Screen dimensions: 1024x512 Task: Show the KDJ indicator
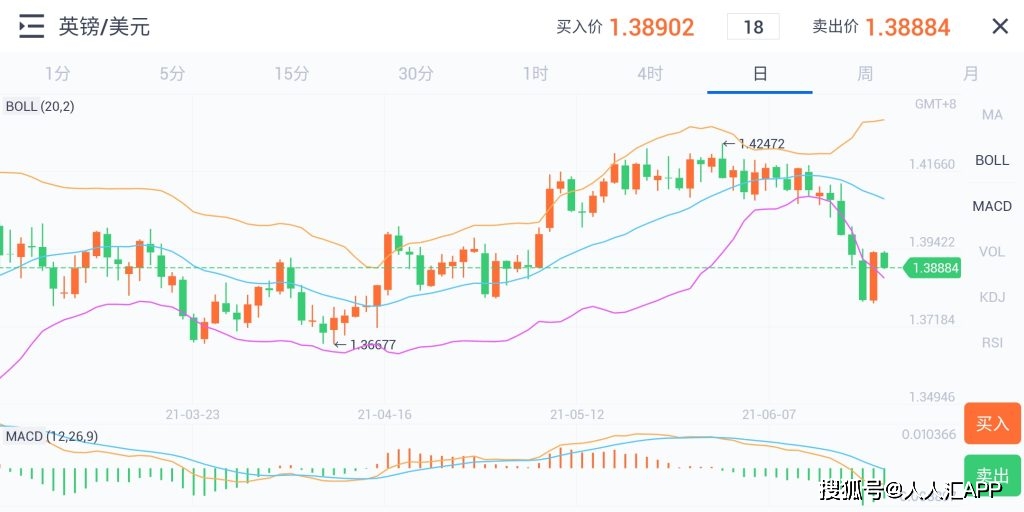tap(992, 298)
